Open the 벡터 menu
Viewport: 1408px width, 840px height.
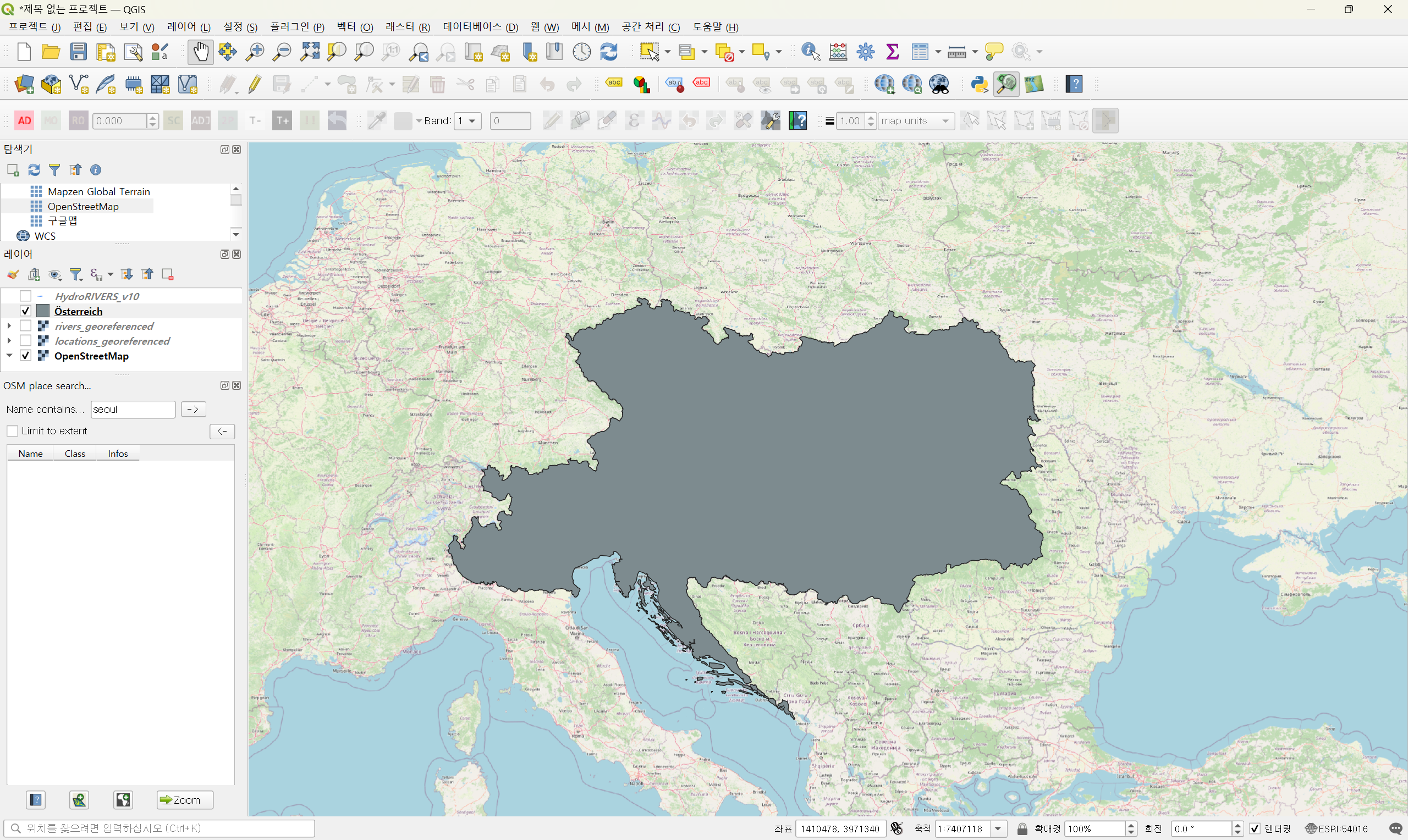point(355,26)
